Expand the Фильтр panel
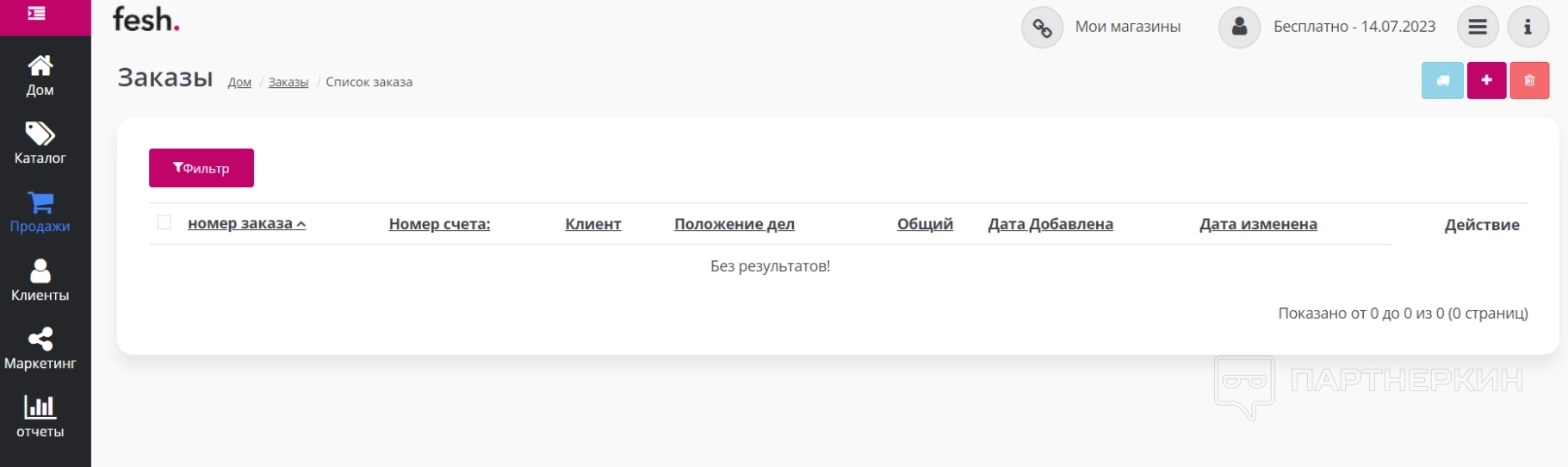The height and width of the screenshot is (467, 1568). click(201, 168)
